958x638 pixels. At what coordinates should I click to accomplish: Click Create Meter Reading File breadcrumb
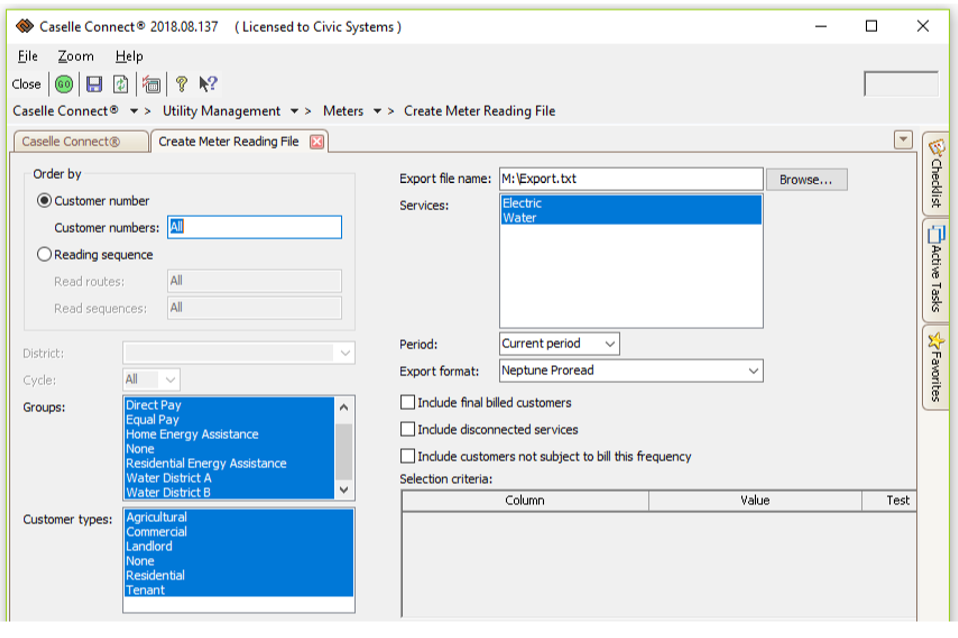coord(480,111)
